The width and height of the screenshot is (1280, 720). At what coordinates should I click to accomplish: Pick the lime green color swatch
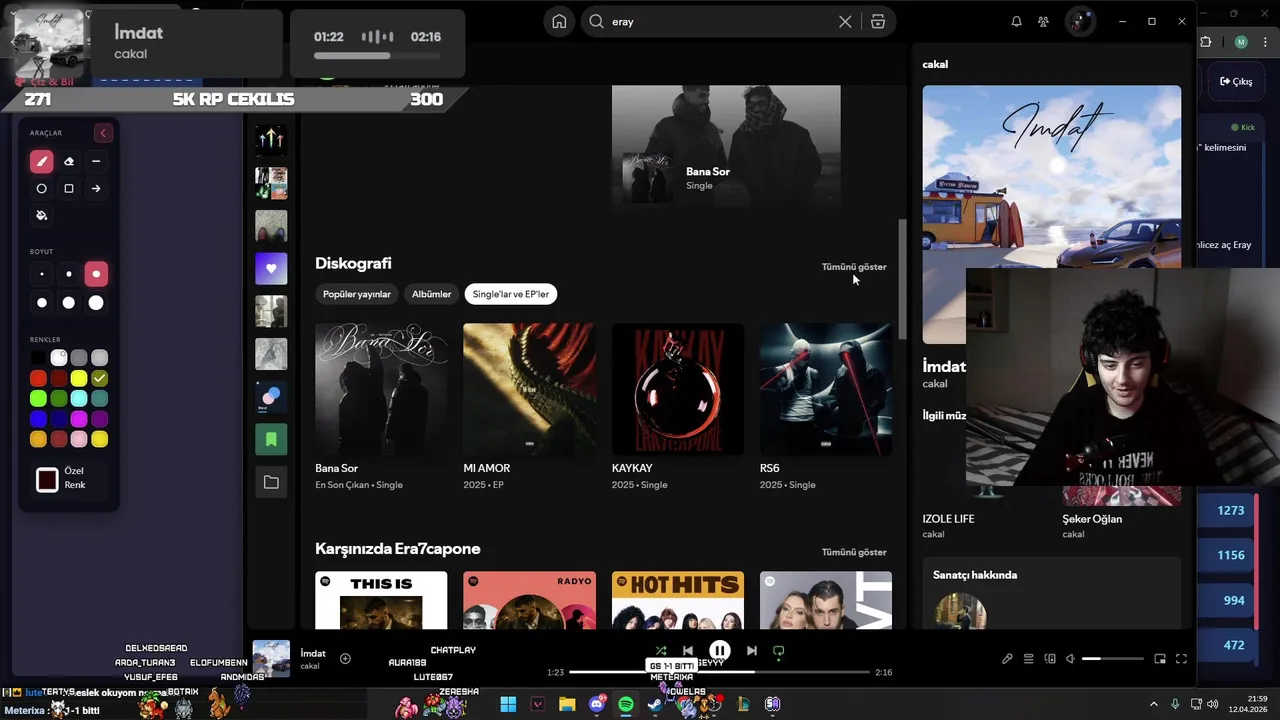coord(38,399)
